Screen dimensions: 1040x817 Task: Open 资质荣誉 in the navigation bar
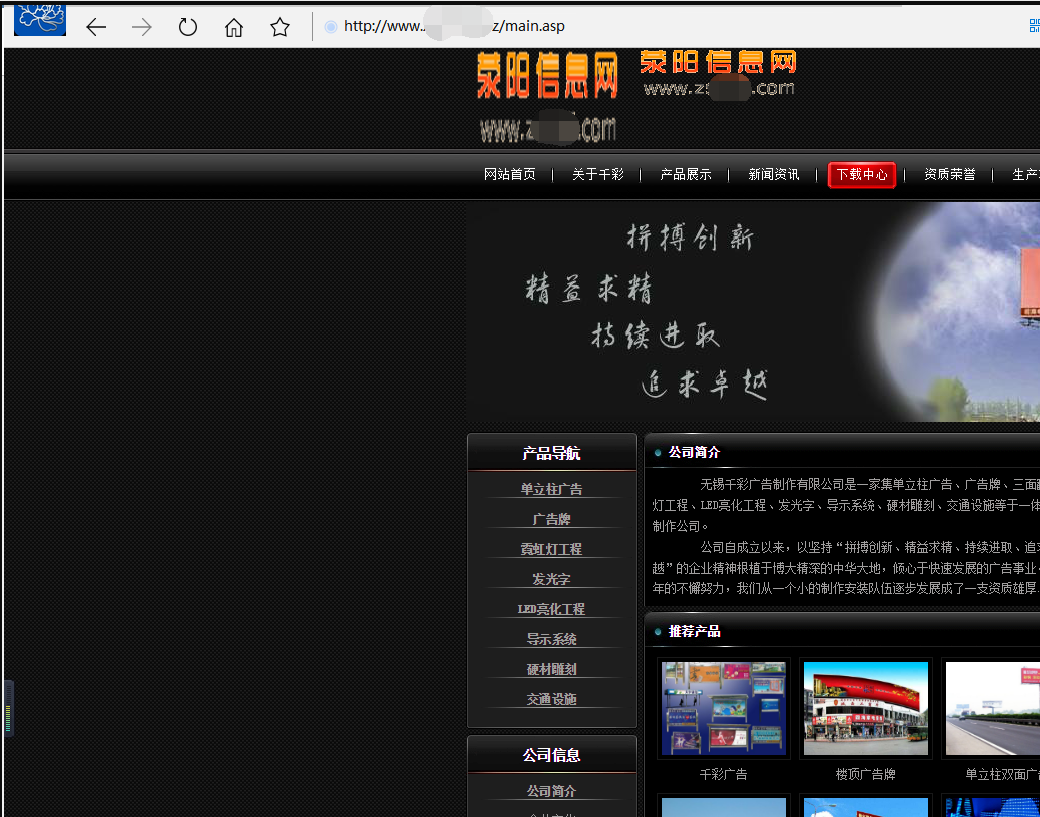tap(950, 175)
